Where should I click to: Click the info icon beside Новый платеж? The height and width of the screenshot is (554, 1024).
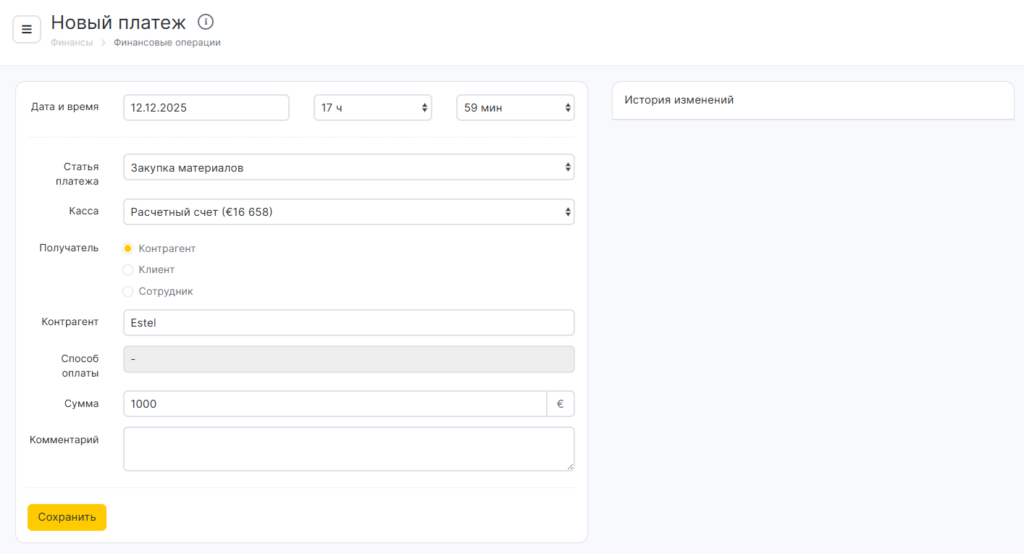pos(206,22)
